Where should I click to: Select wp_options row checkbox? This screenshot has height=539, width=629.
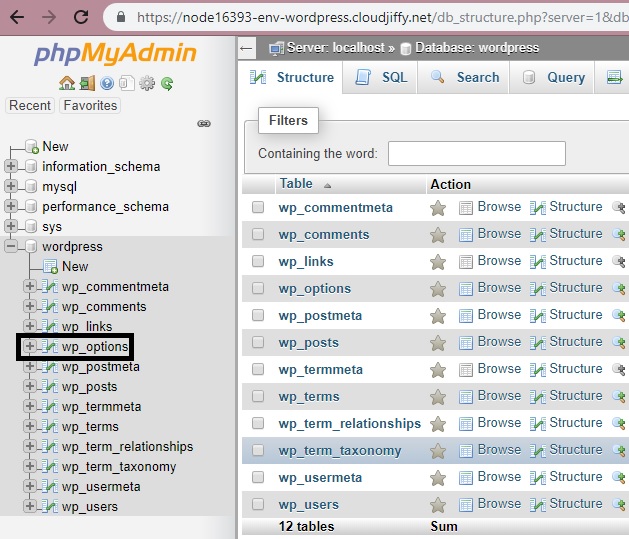tap(258, 288)
